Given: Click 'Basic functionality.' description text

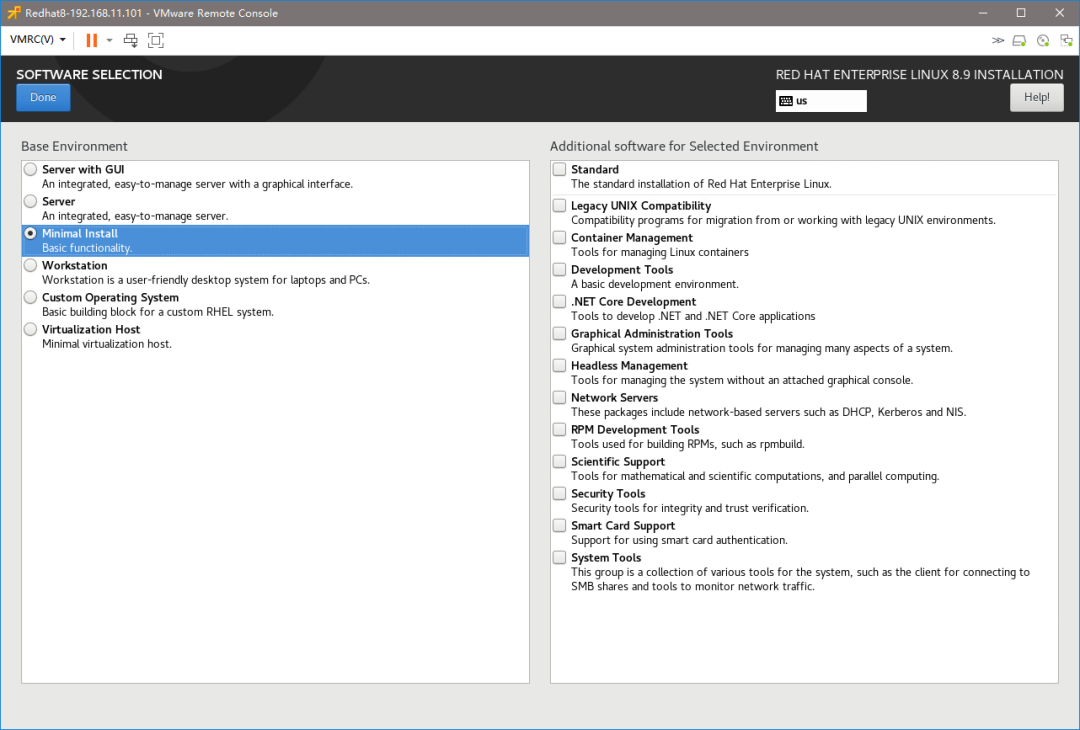Looking at the screenshot, I should 87,248.
